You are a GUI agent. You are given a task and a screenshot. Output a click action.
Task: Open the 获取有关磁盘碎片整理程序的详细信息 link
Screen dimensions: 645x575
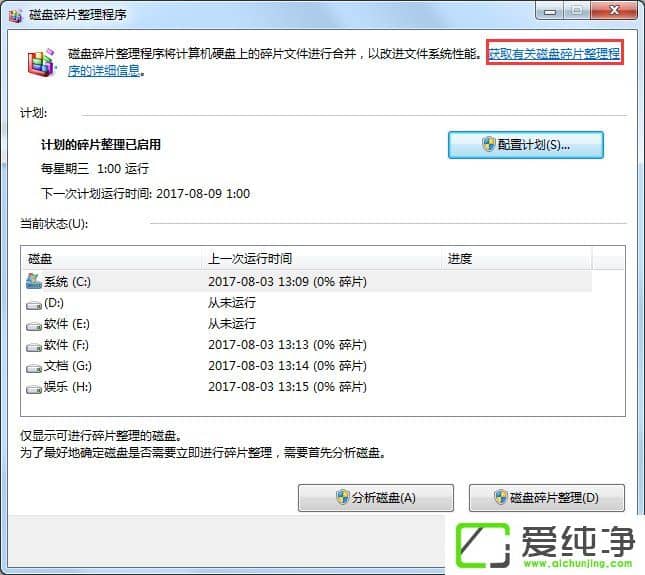click(x=555, y=53)
